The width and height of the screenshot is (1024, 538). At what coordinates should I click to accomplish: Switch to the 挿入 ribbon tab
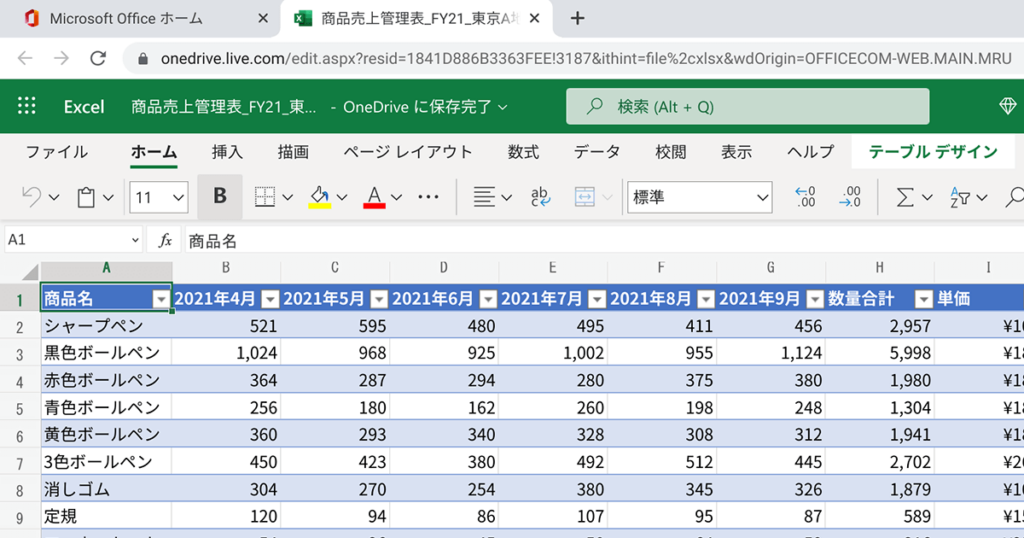click(227, 152)
